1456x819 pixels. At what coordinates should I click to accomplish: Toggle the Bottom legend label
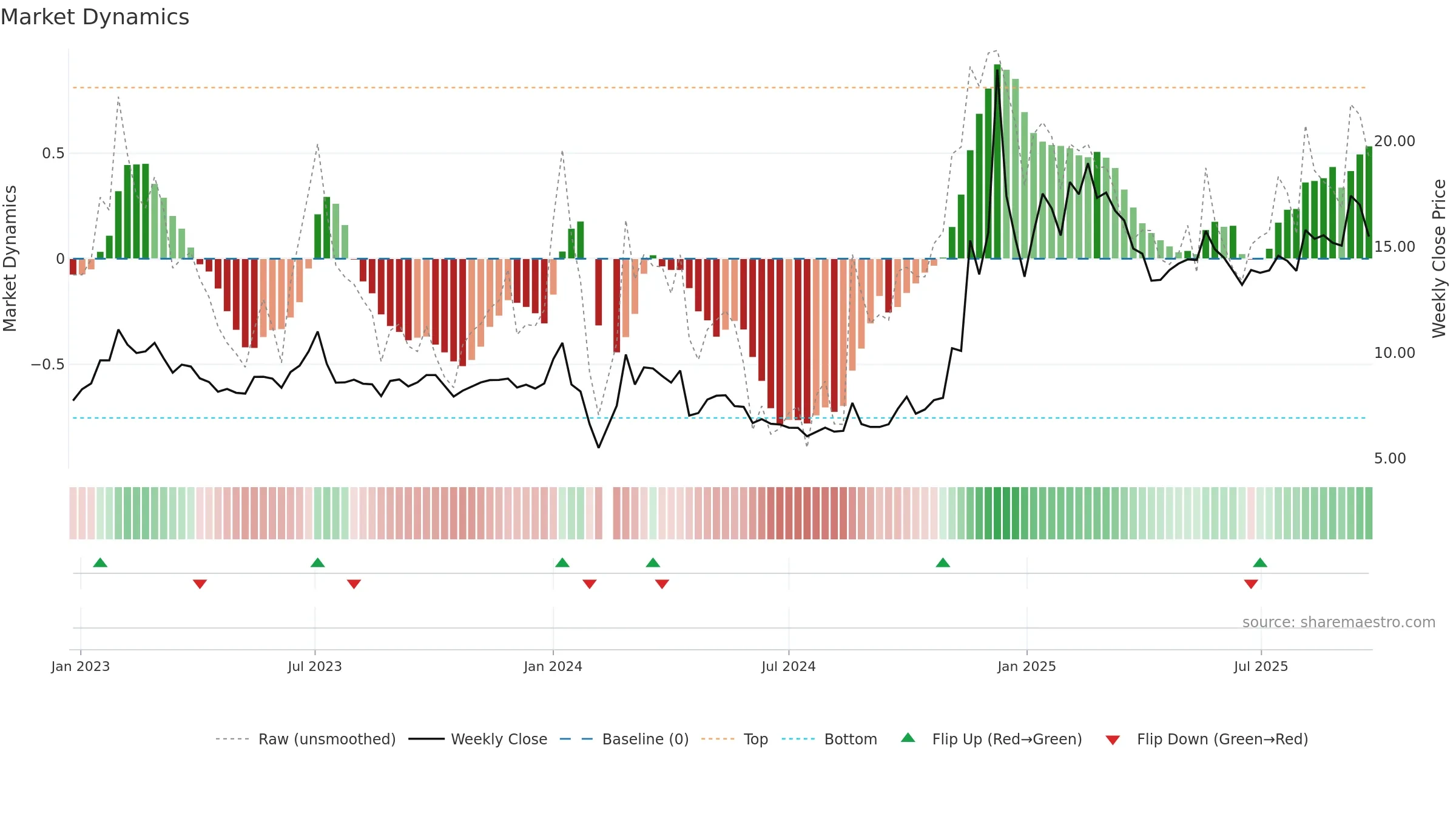coord(851,740)
